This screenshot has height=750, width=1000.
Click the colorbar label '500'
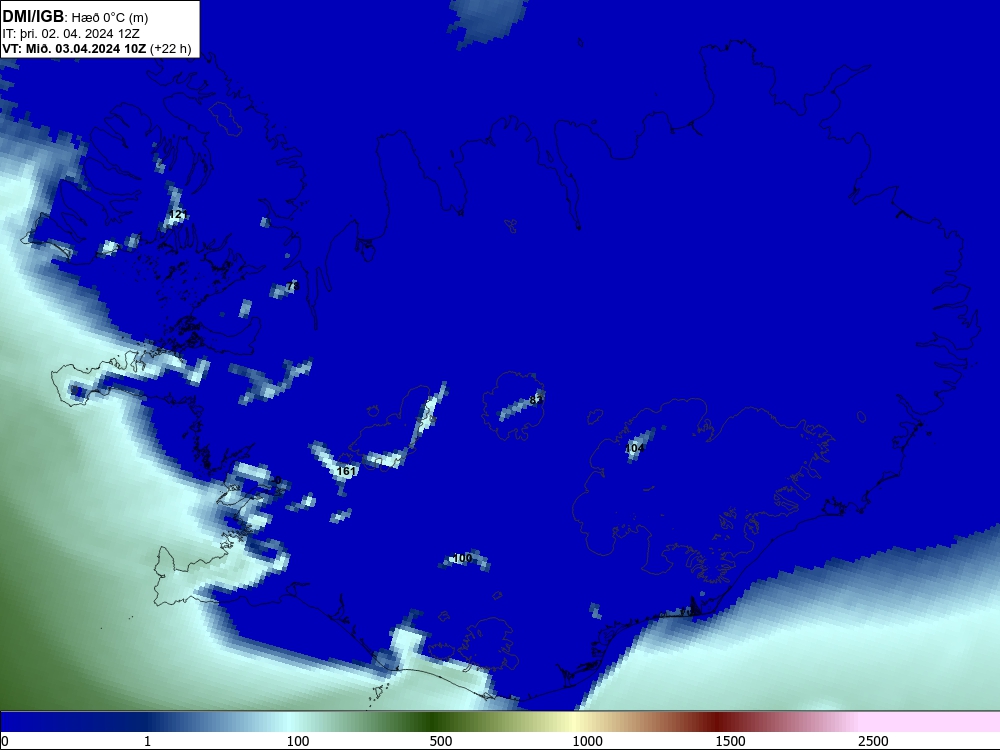pos(441,741)
